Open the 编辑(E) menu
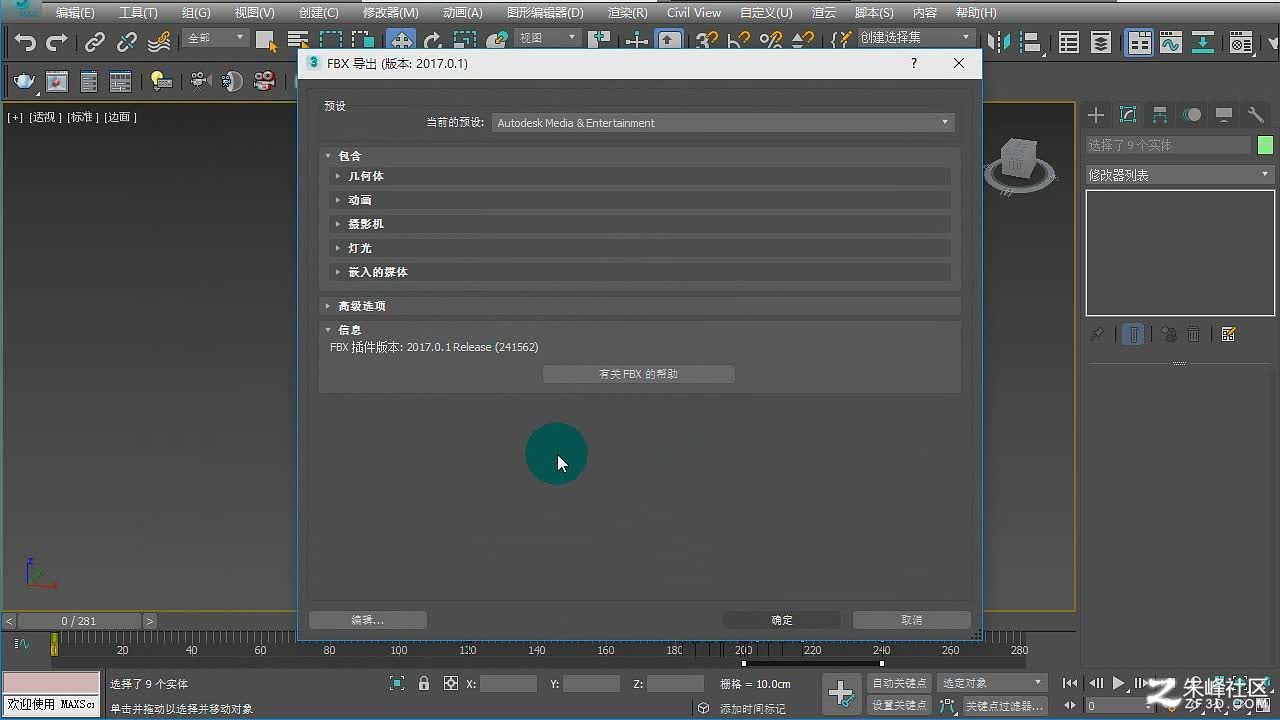The width and height of the screenshot is (1280, 720). (75, 13)
